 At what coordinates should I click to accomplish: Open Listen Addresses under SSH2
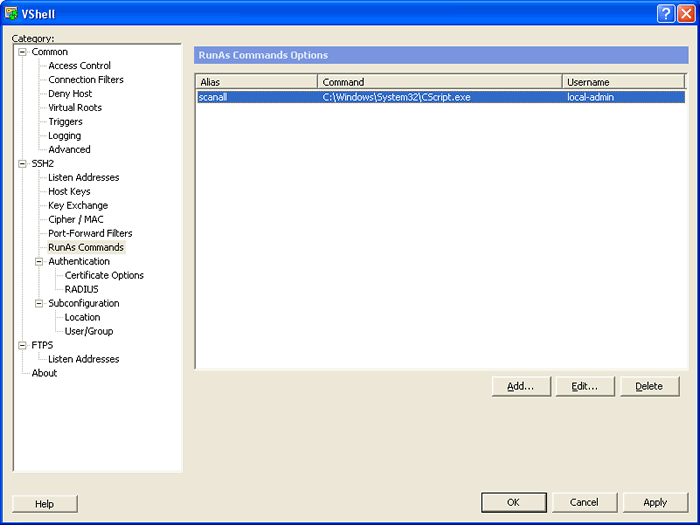click(83, 178)
